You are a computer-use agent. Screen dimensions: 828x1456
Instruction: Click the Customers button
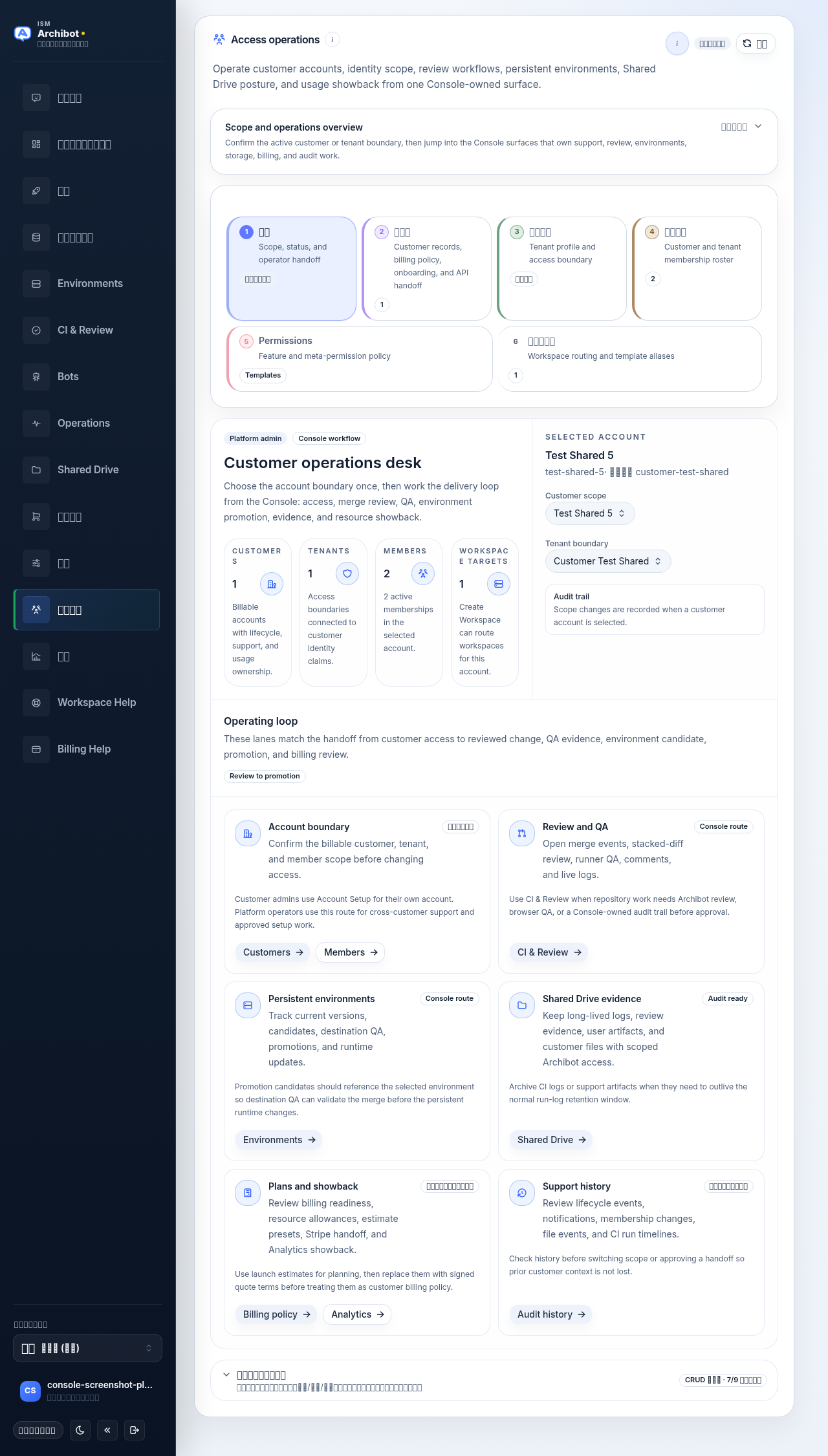[273, 952]
